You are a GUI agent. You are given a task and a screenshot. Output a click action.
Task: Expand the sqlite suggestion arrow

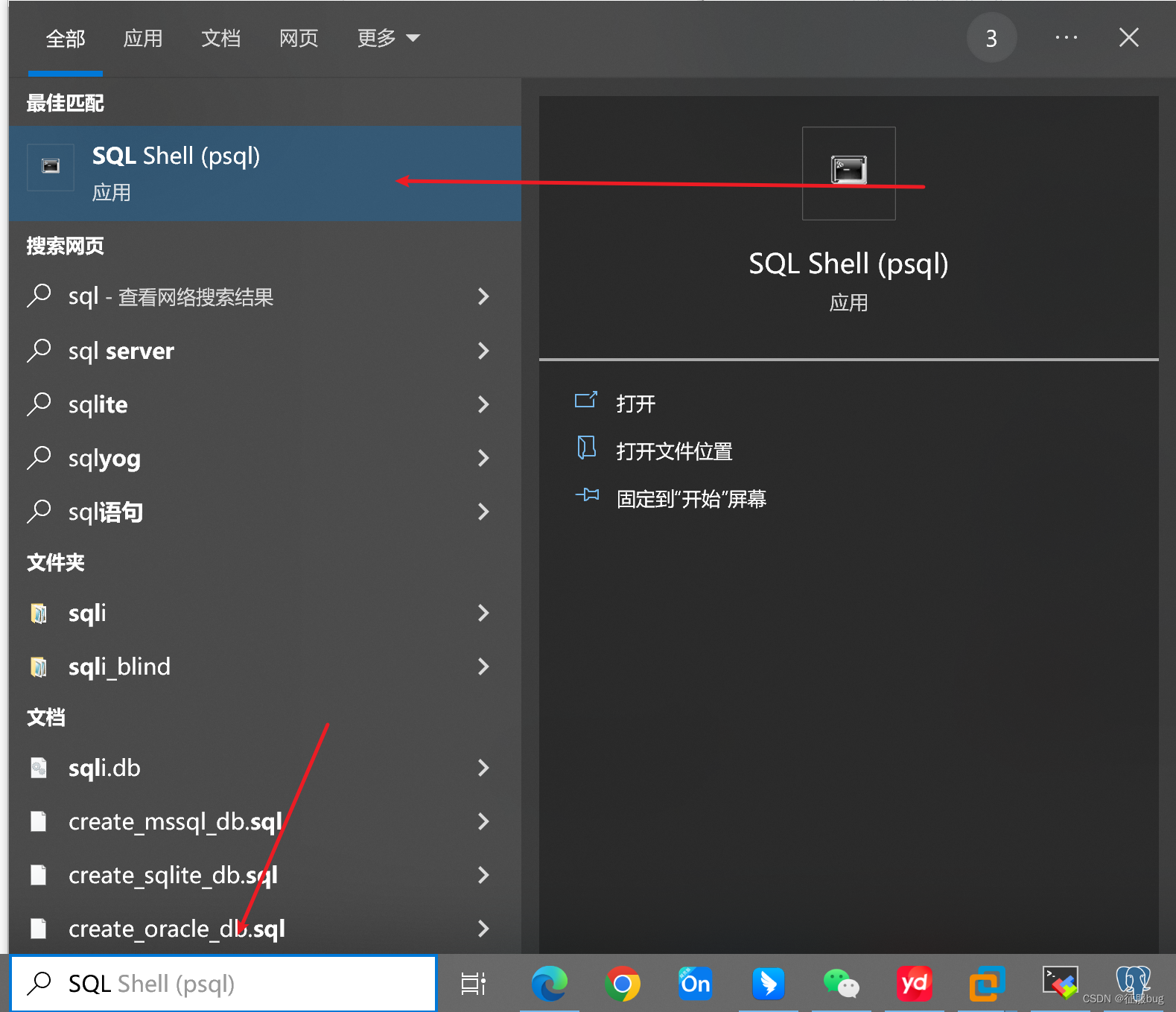click(483, 404)
